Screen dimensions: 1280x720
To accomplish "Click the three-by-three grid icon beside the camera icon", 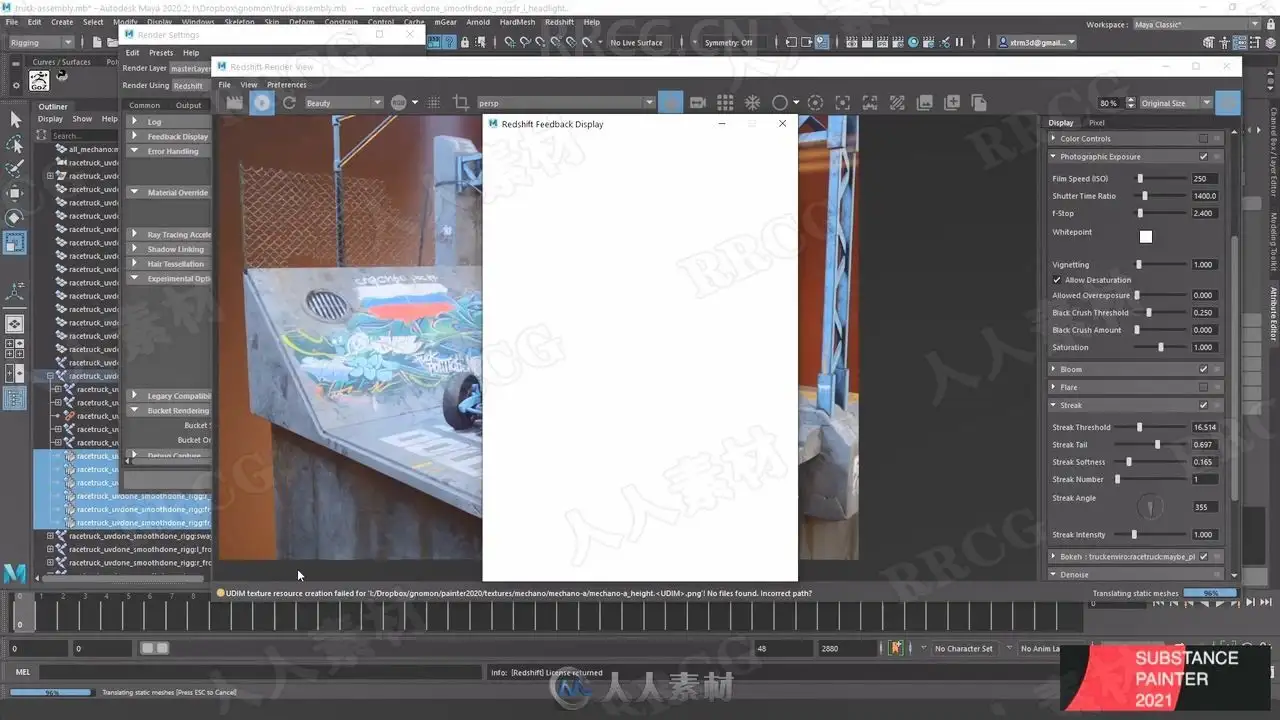I will pos(725,102).
